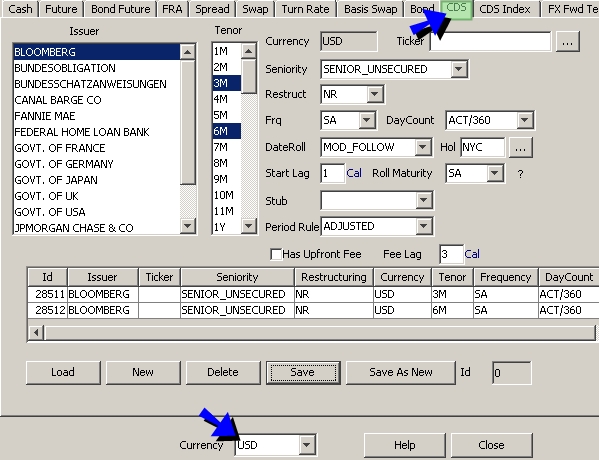Expand the Frq frequency dropdown
This screenshot has height=460, width=599.
click(366, 120)
